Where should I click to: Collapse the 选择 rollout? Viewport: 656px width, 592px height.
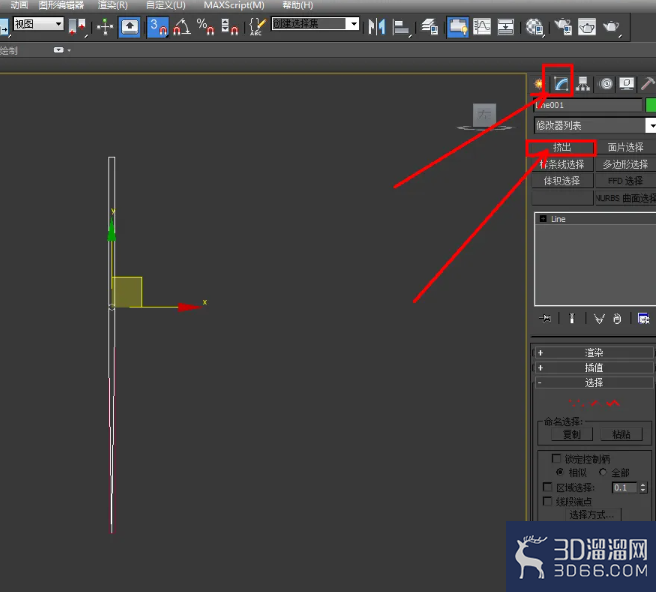pos(594,382)
